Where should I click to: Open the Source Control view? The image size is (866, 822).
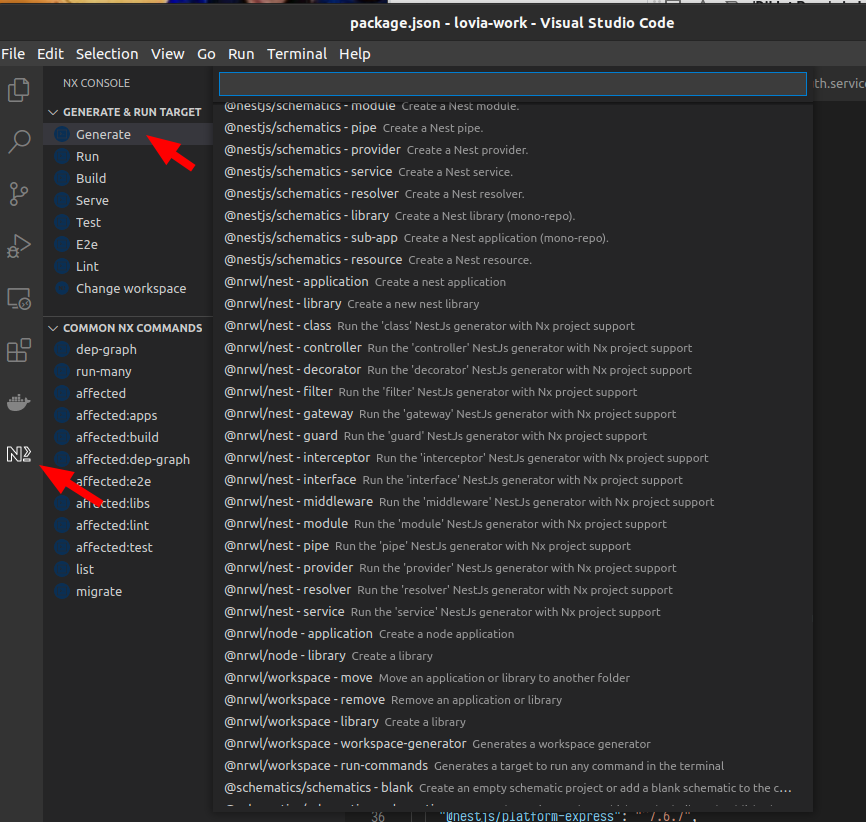[19, 194]
